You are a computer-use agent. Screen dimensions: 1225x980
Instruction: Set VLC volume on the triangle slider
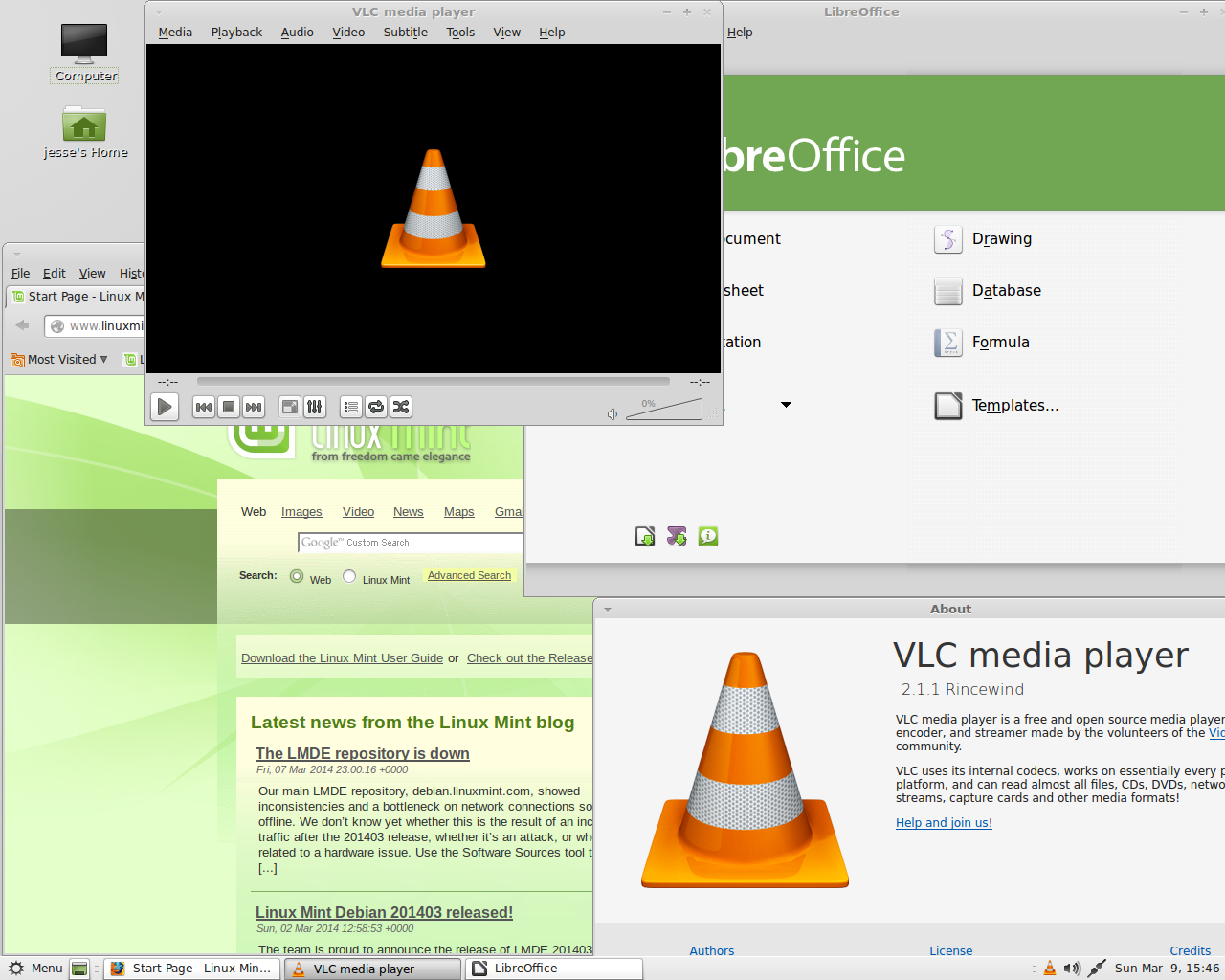[x=664, y=410]
